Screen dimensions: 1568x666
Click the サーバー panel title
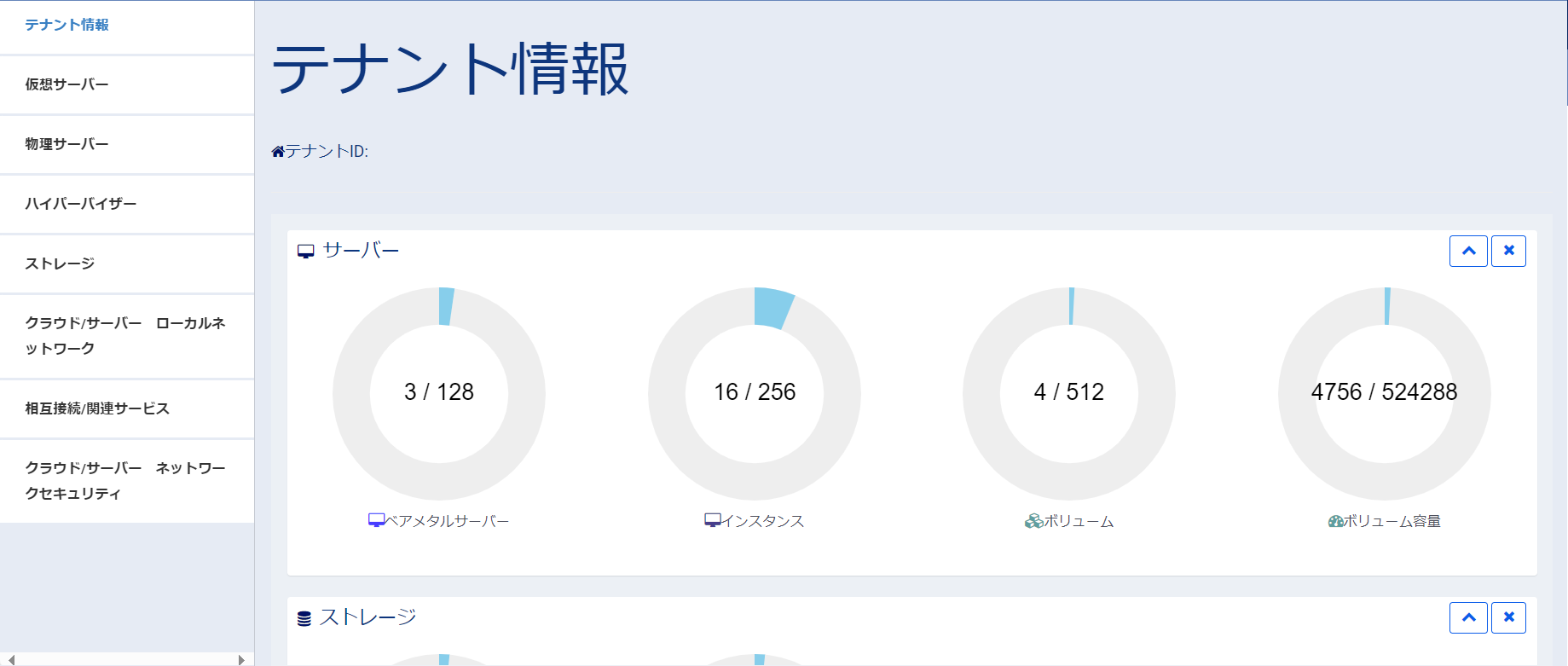click(x=361, y=251)
